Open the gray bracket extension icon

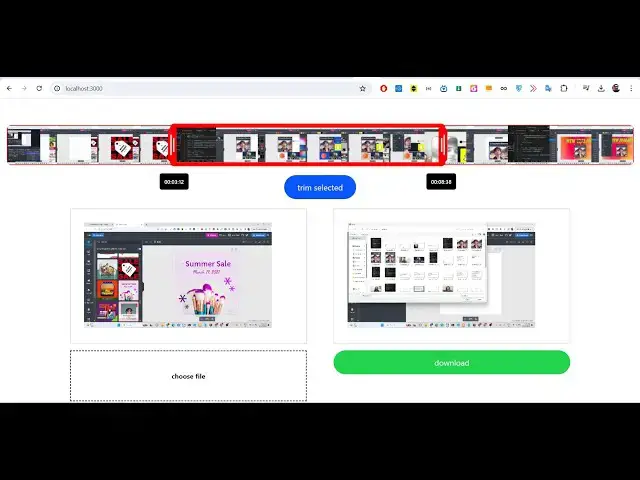click(429, 88)
